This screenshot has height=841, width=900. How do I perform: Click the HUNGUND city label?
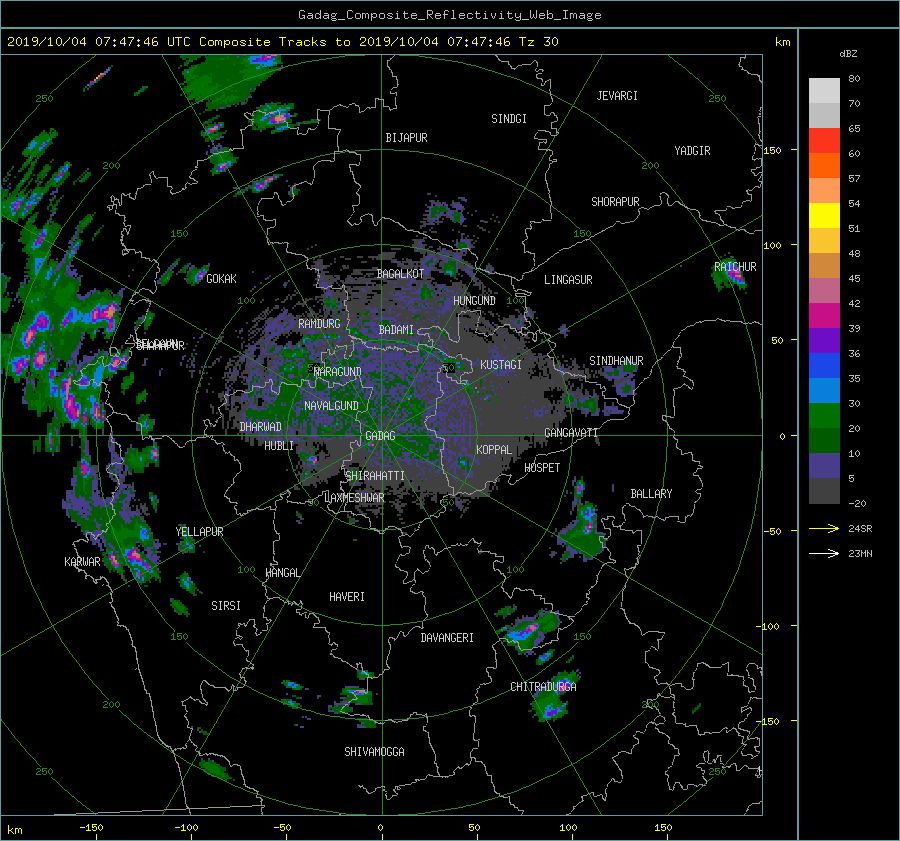click(x=474, y=301)
